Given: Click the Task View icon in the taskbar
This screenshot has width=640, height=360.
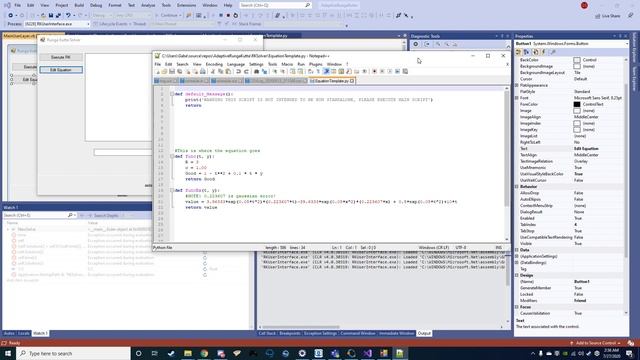Looking at the screenshot, I should click(155, 353).
